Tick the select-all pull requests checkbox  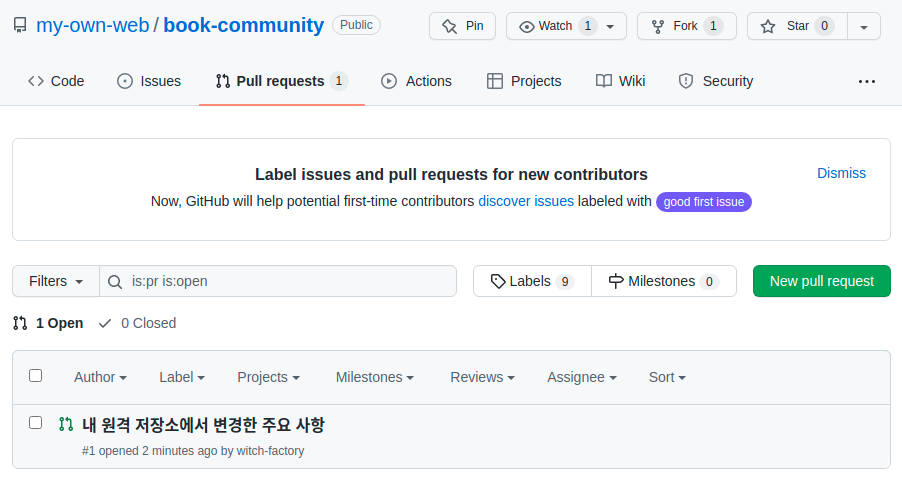(36, 376)
